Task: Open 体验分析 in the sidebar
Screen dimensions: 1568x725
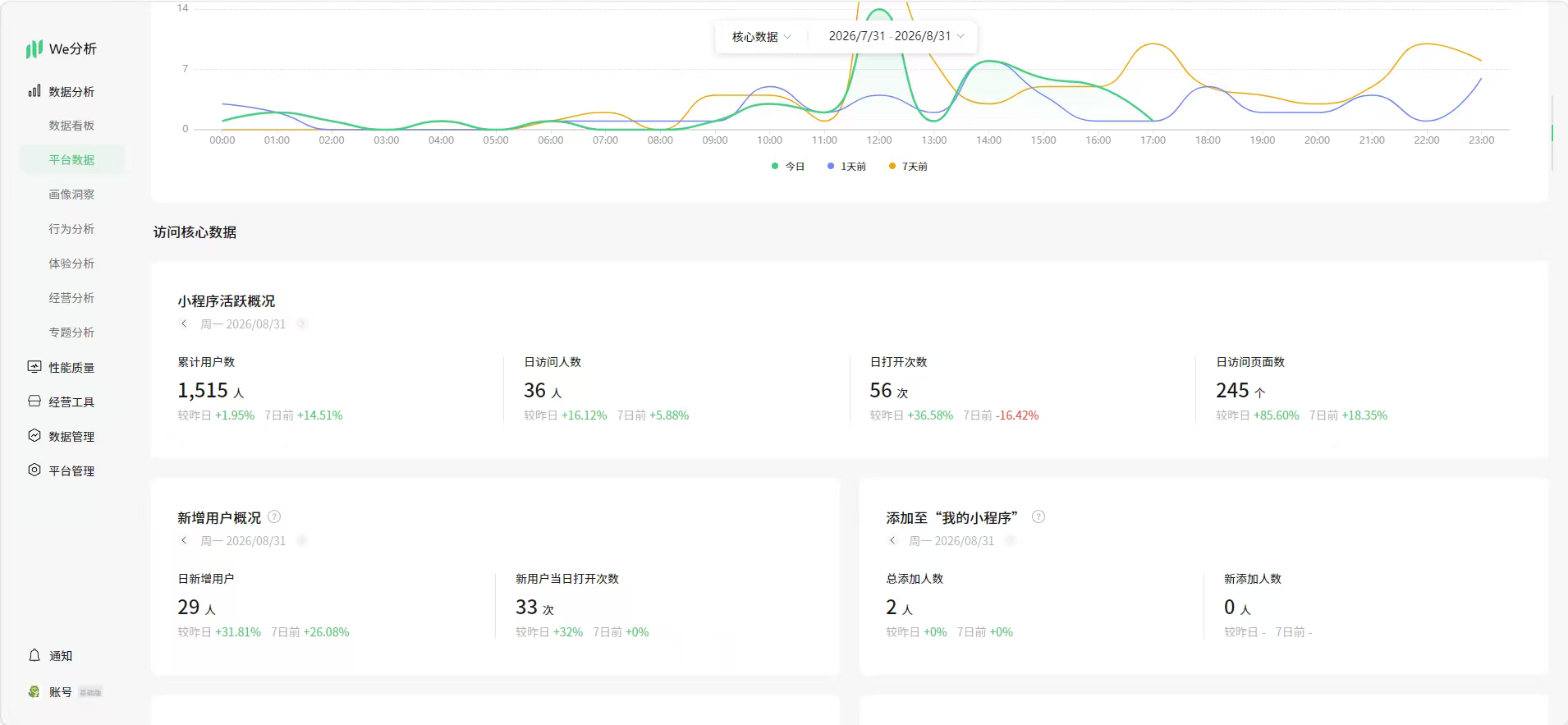Action: point(71,264)
